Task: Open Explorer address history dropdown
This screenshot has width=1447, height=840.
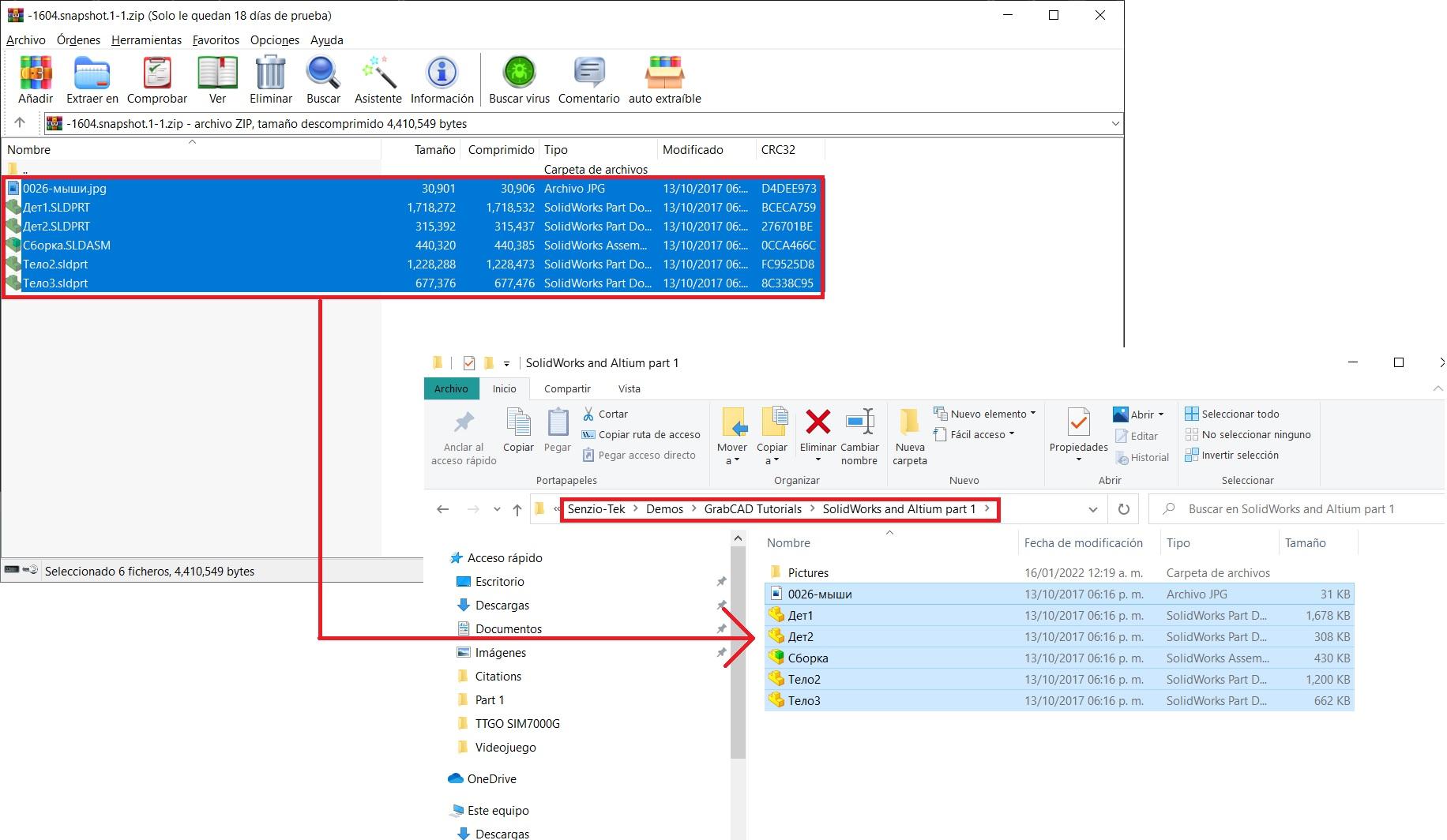Action: point(1093,509)
